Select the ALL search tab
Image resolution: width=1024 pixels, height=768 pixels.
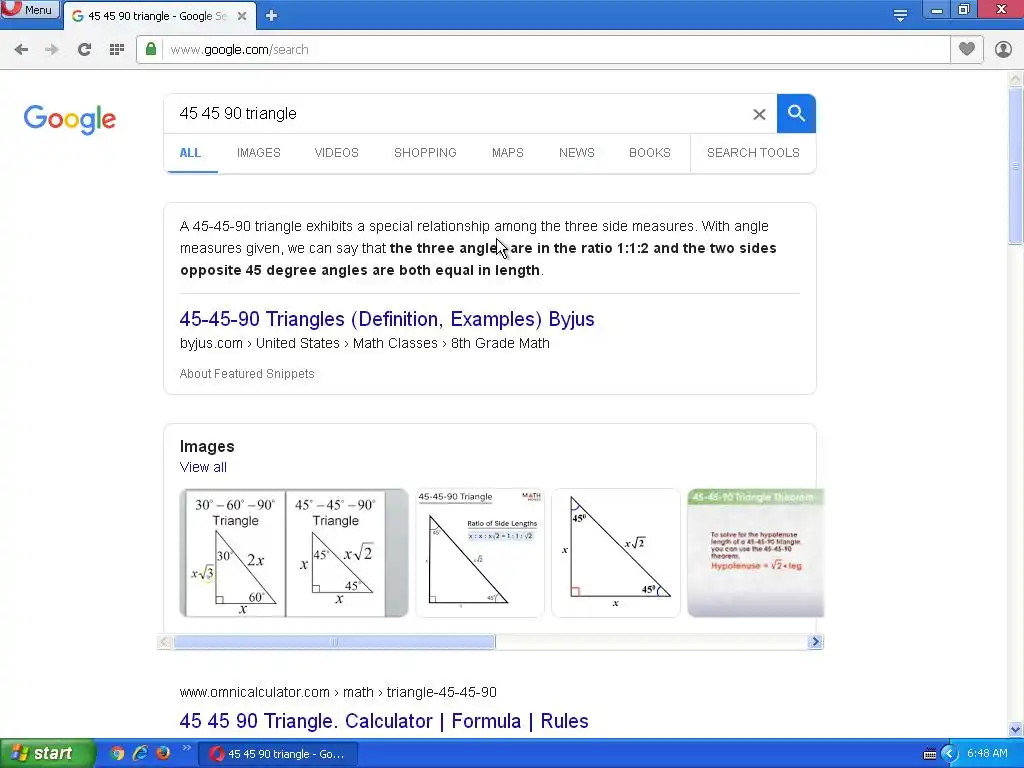coord(190,153)
